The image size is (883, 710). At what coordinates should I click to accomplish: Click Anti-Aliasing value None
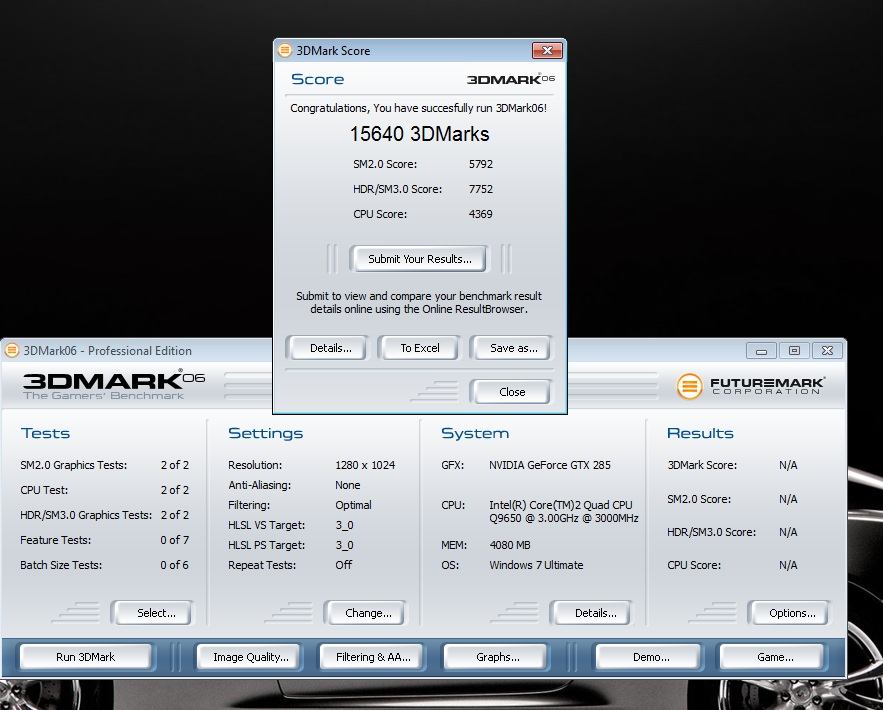pos(347,485)
